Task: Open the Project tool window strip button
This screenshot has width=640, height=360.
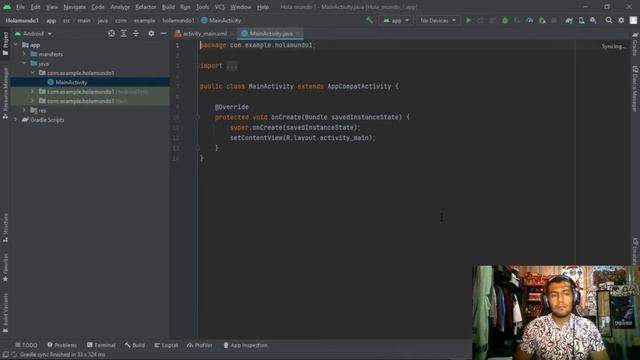Action: tap(5, 44)
